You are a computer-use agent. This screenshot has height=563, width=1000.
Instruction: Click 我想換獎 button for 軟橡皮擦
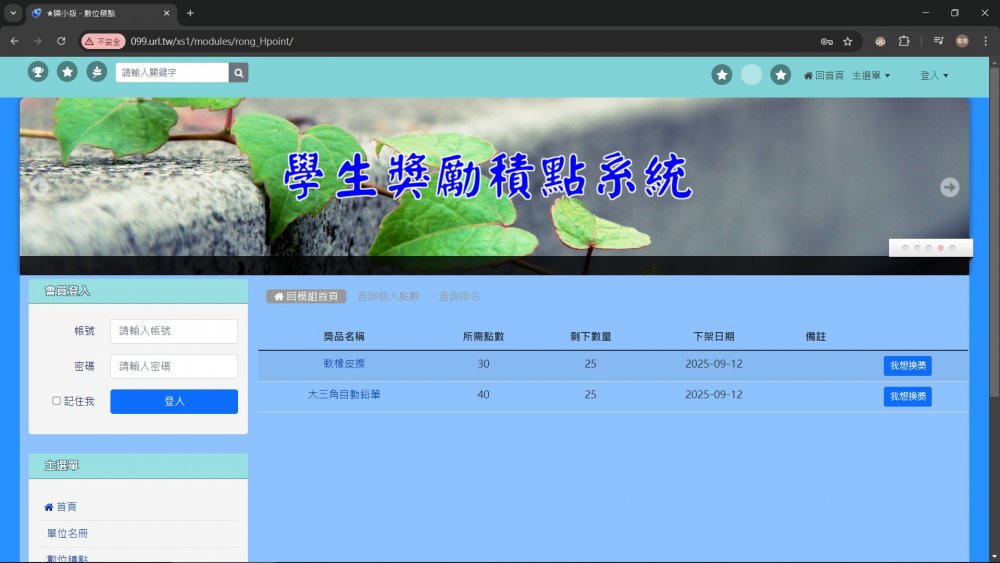pyautogui.click(x=907, y=365)
